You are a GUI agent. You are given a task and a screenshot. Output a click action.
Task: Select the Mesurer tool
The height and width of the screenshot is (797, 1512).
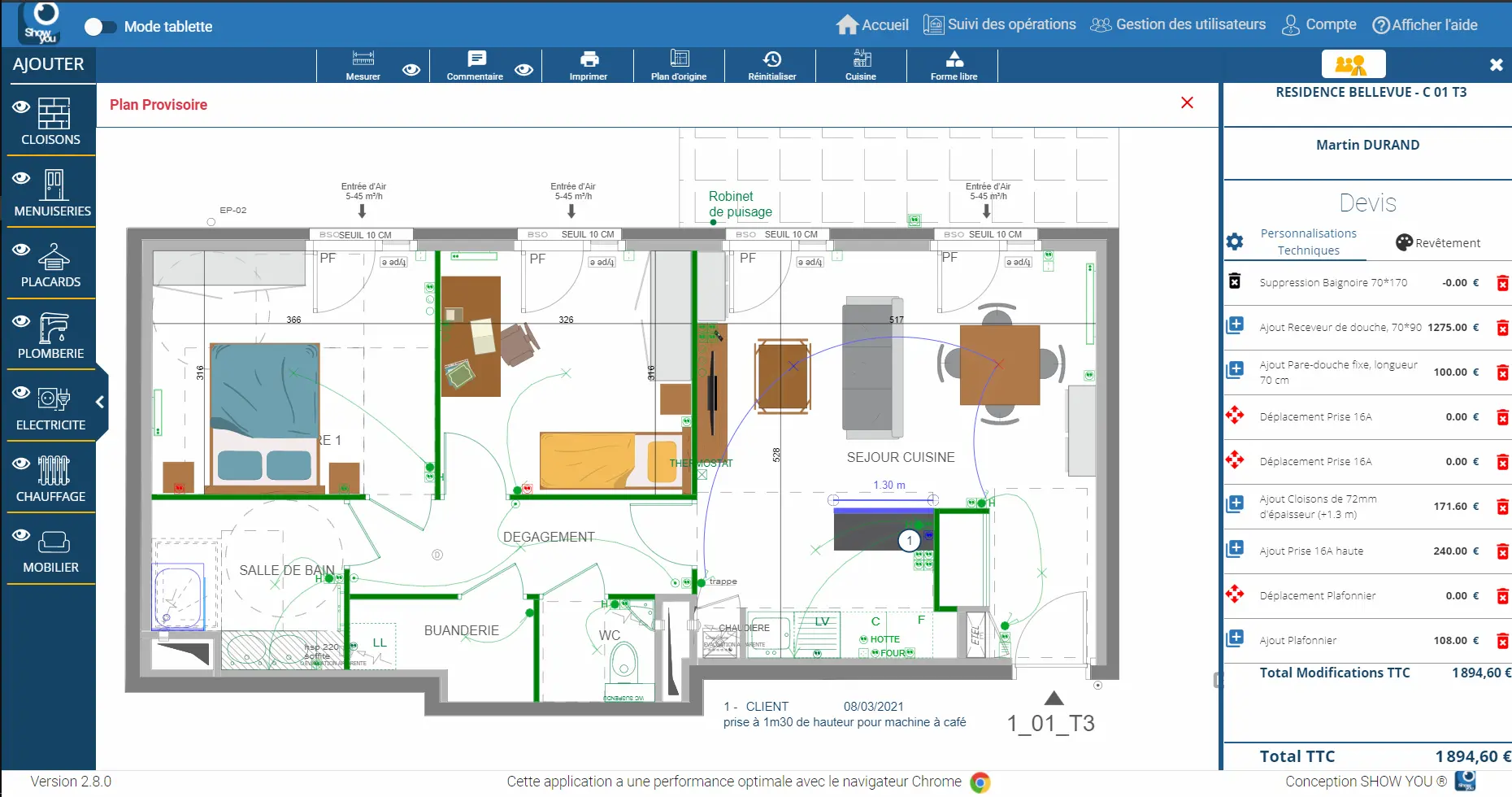point(363,65)
